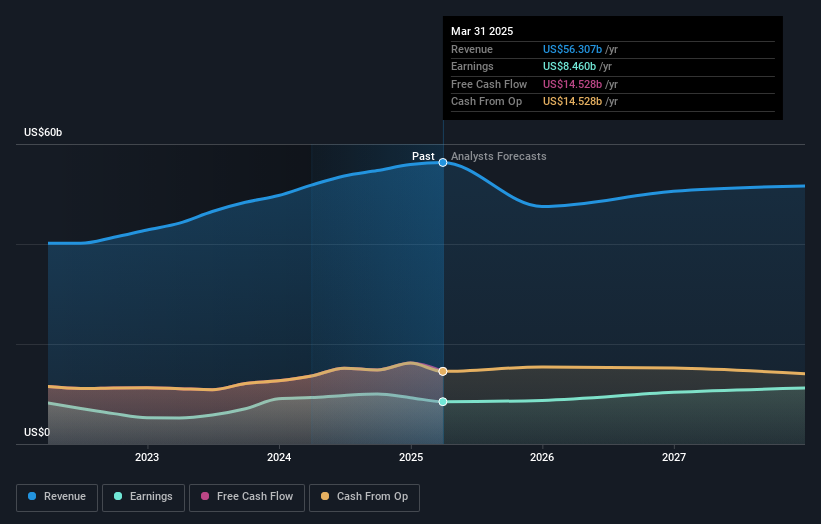Click the Past label on the chart
The height and width of the screenshot is (524, 821).
coord(423,156)
